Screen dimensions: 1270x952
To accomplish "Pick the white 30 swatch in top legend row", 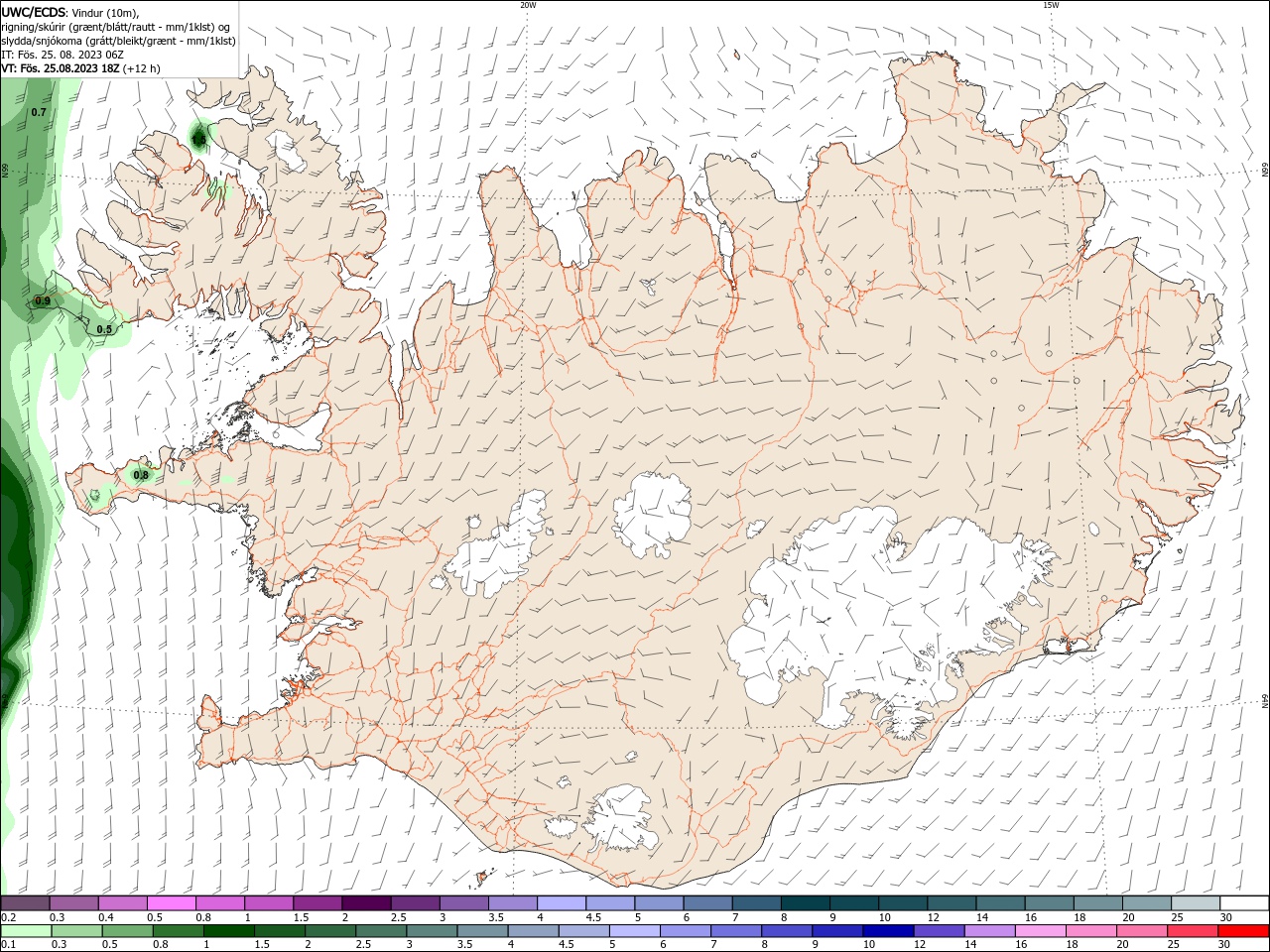I will [x=1243, y=903].
